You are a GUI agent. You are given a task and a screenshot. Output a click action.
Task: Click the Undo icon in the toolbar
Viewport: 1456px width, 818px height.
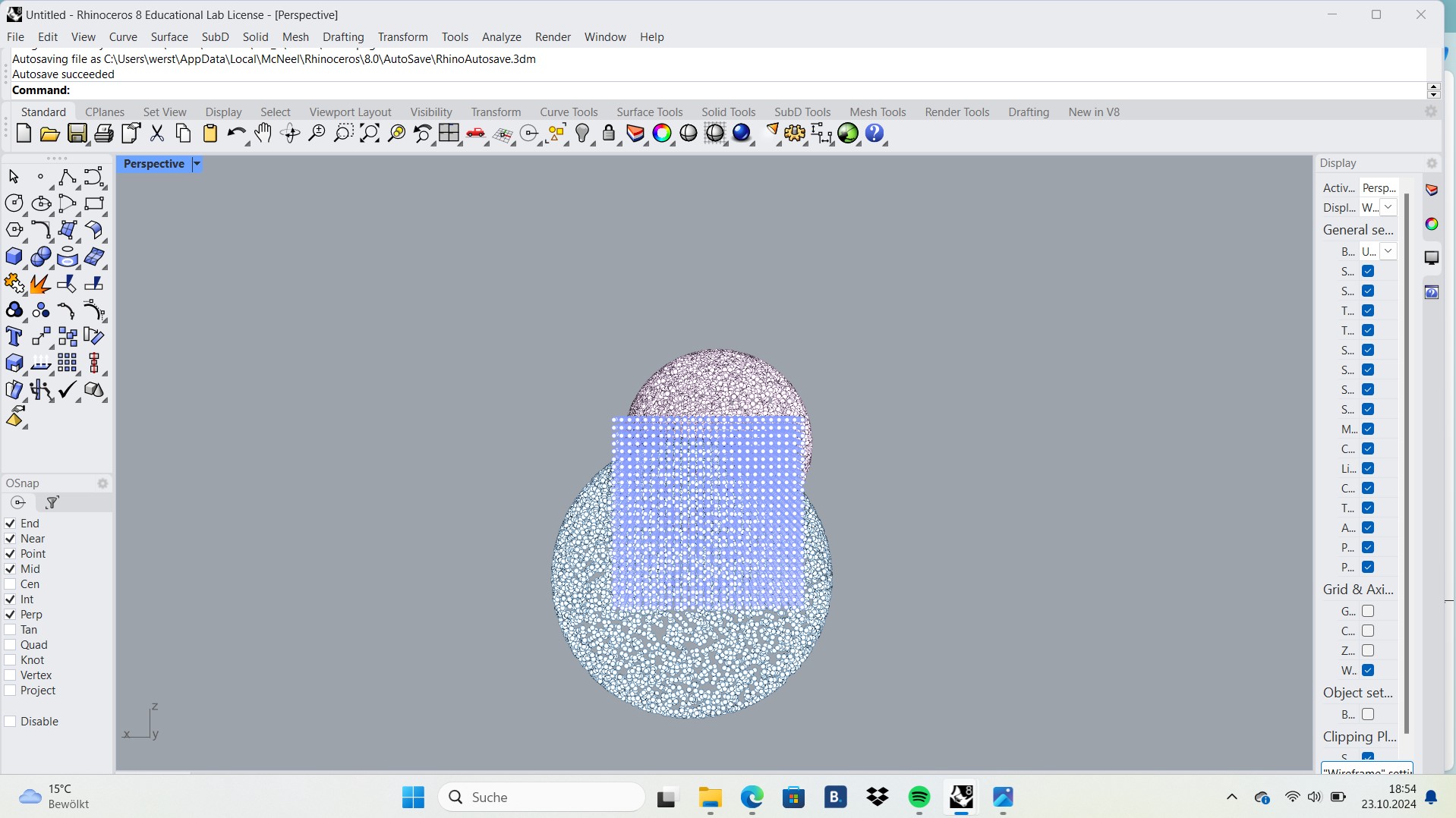coord(236,134)
